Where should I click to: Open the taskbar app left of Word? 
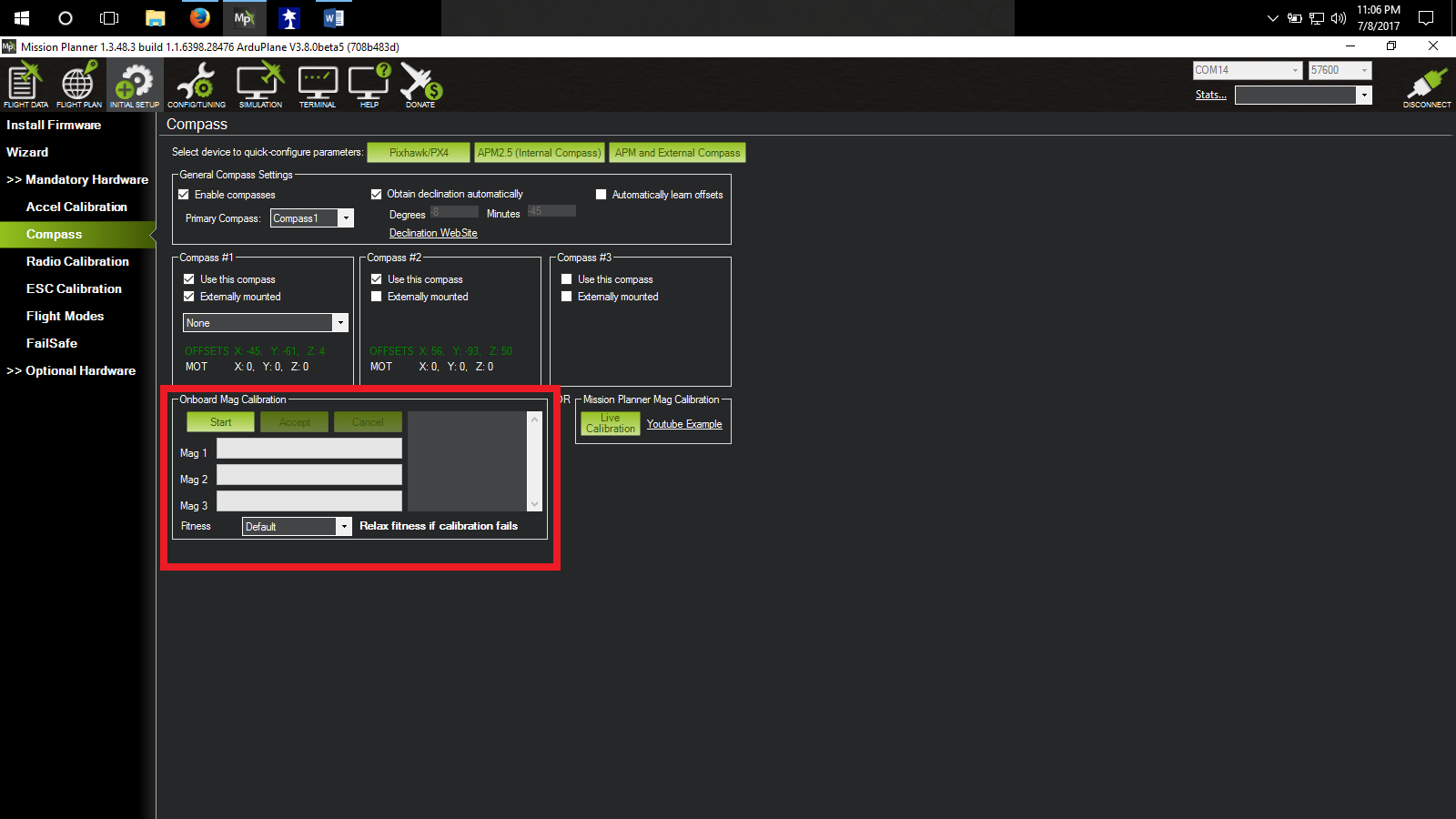[x=289, y=18]
